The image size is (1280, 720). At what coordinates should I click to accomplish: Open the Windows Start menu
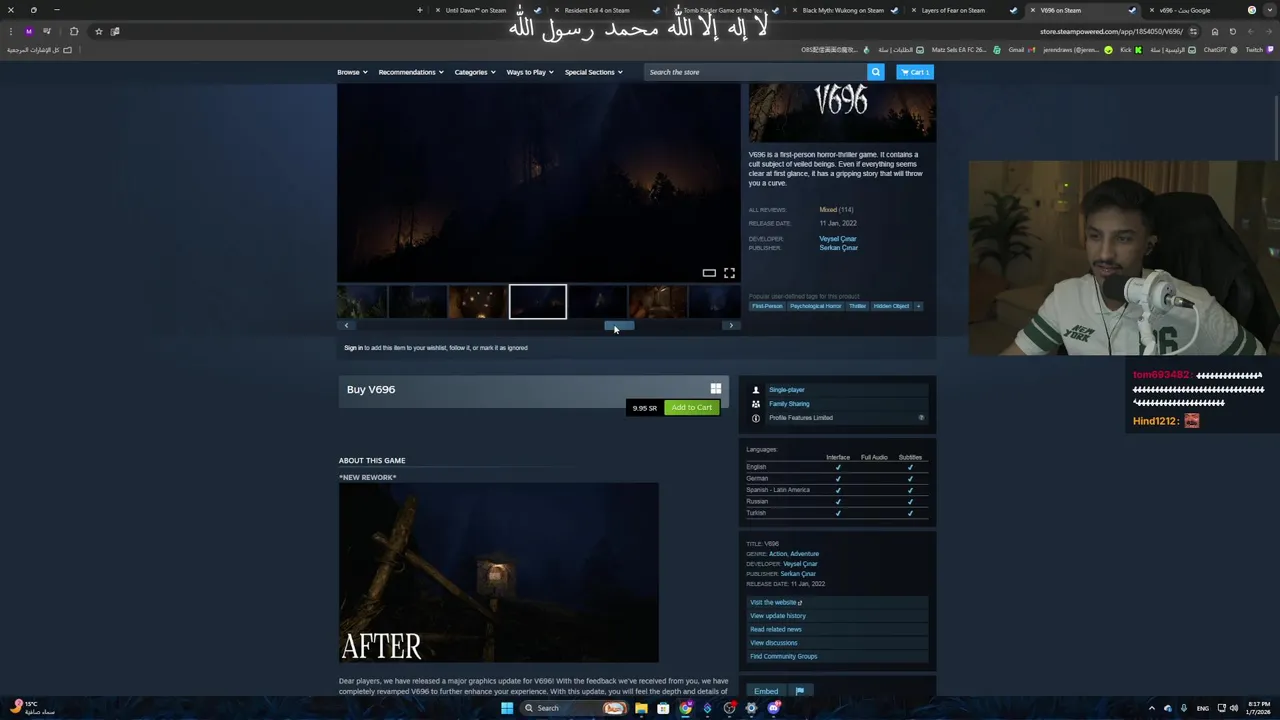[x=507, y=708]
